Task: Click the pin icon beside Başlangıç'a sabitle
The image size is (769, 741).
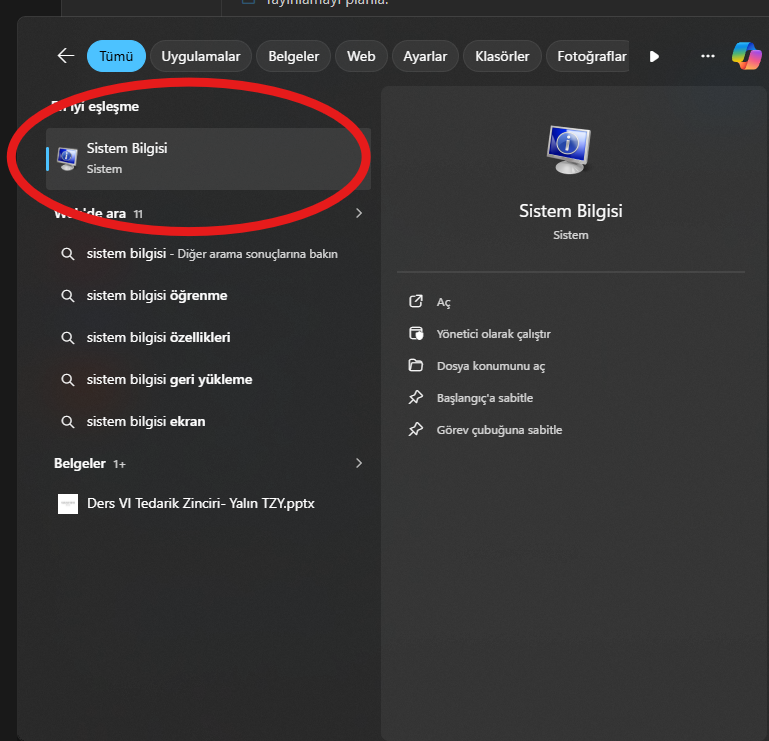Action: click(416, 397)
